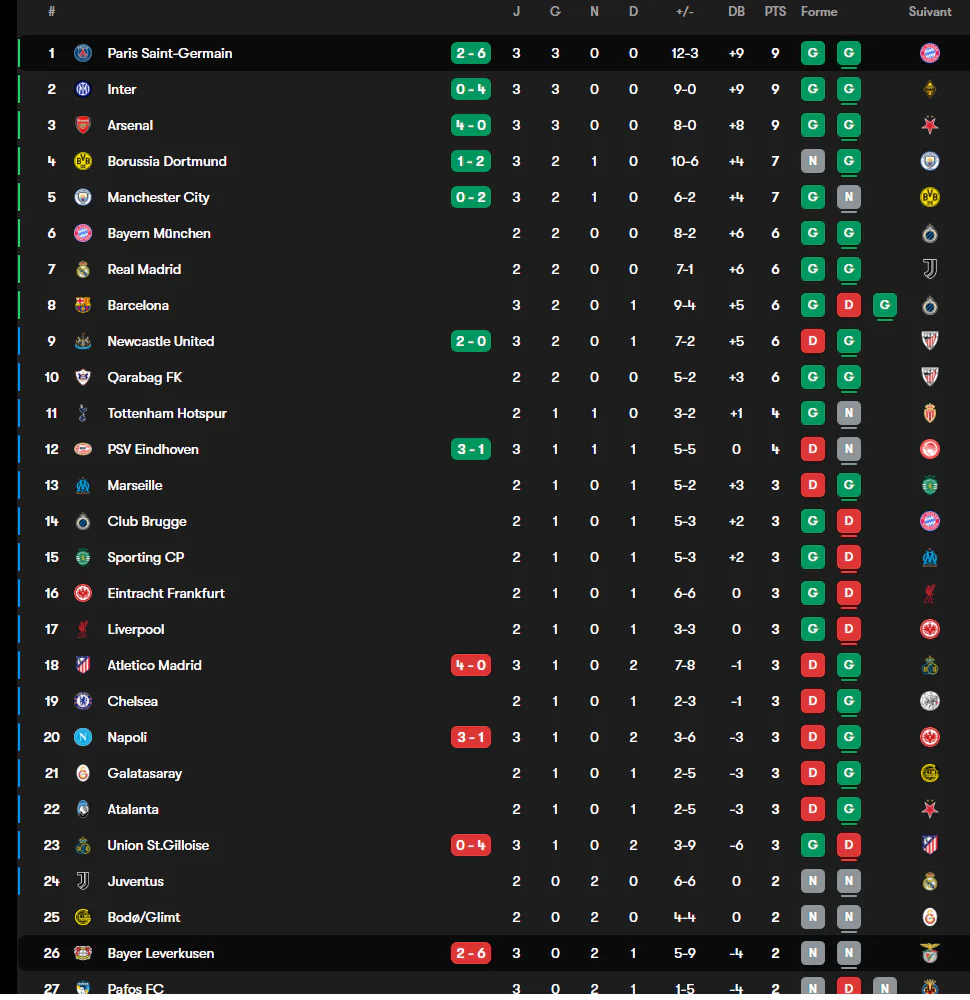
Task: Click Newcastle United's first D form result
Action: coord(812,341)
